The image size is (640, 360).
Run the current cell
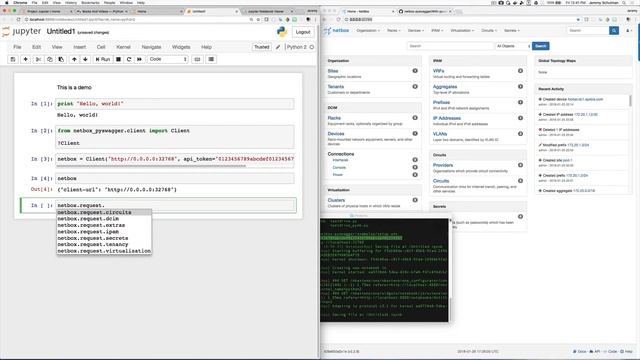click(x=103, y=59)
